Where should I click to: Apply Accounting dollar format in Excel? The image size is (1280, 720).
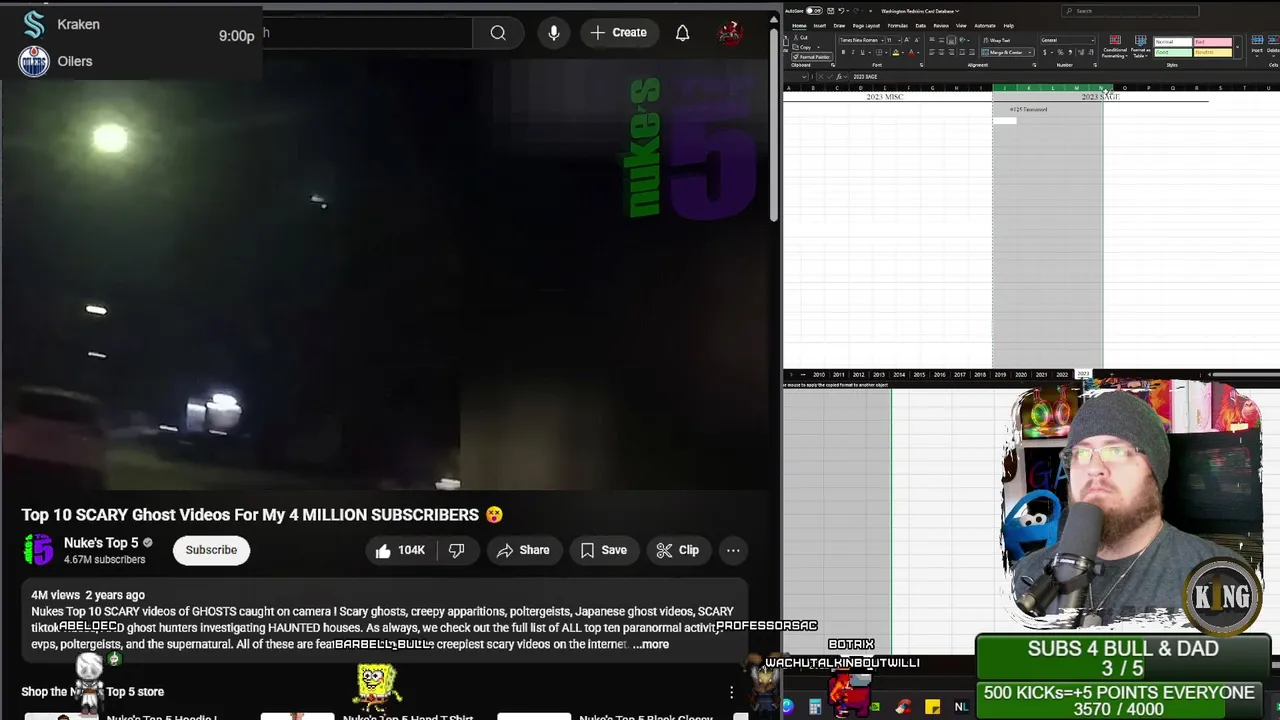coord(1045,52)
